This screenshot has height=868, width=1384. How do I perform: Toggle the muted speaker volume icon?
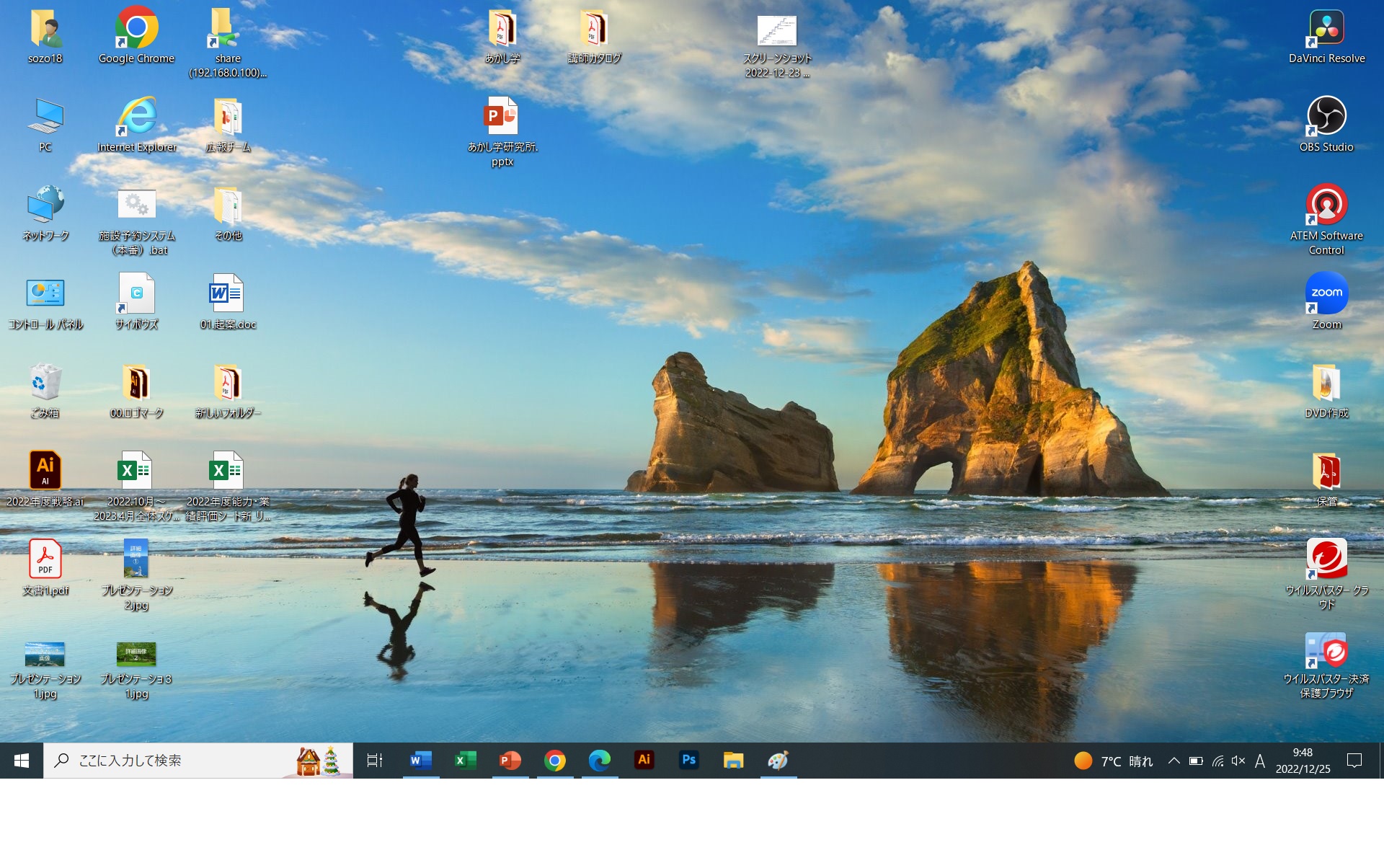click(x=1238, y=761)
